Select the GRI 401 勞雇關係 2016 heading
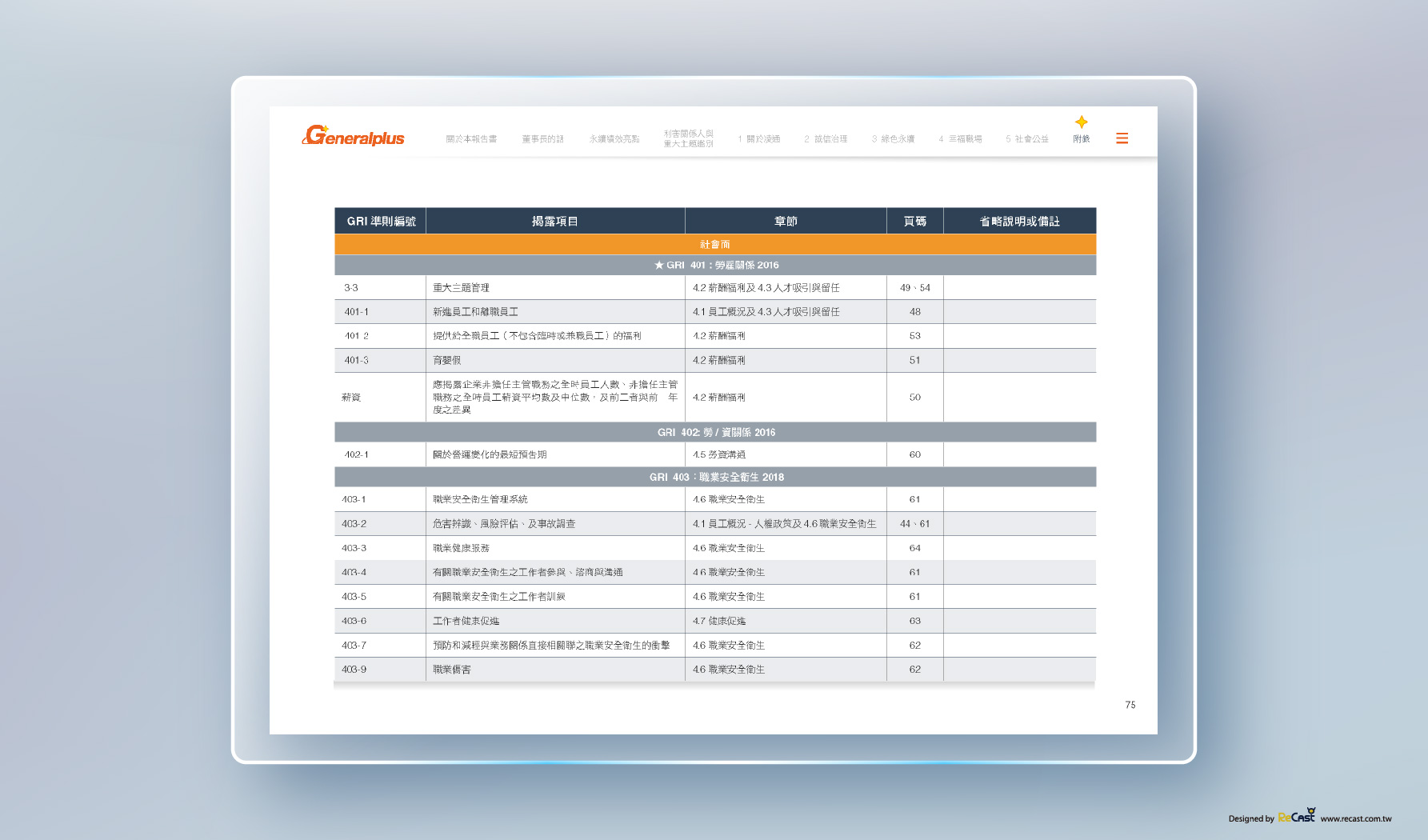Screen dimensions: 1428x840 click(x=715, y=265)
